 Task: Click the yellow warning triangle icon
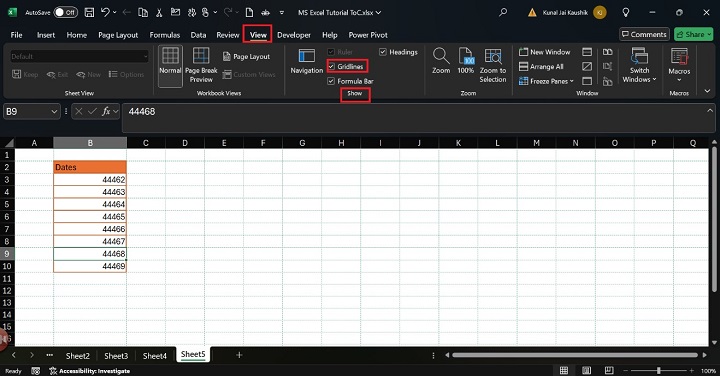(532, 12)
